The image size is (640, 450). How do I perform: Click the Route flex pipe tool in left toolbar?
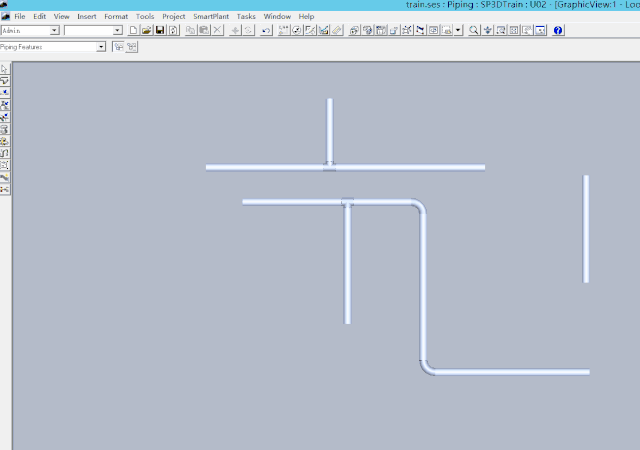pyautogui.click(x=4, y=153)
